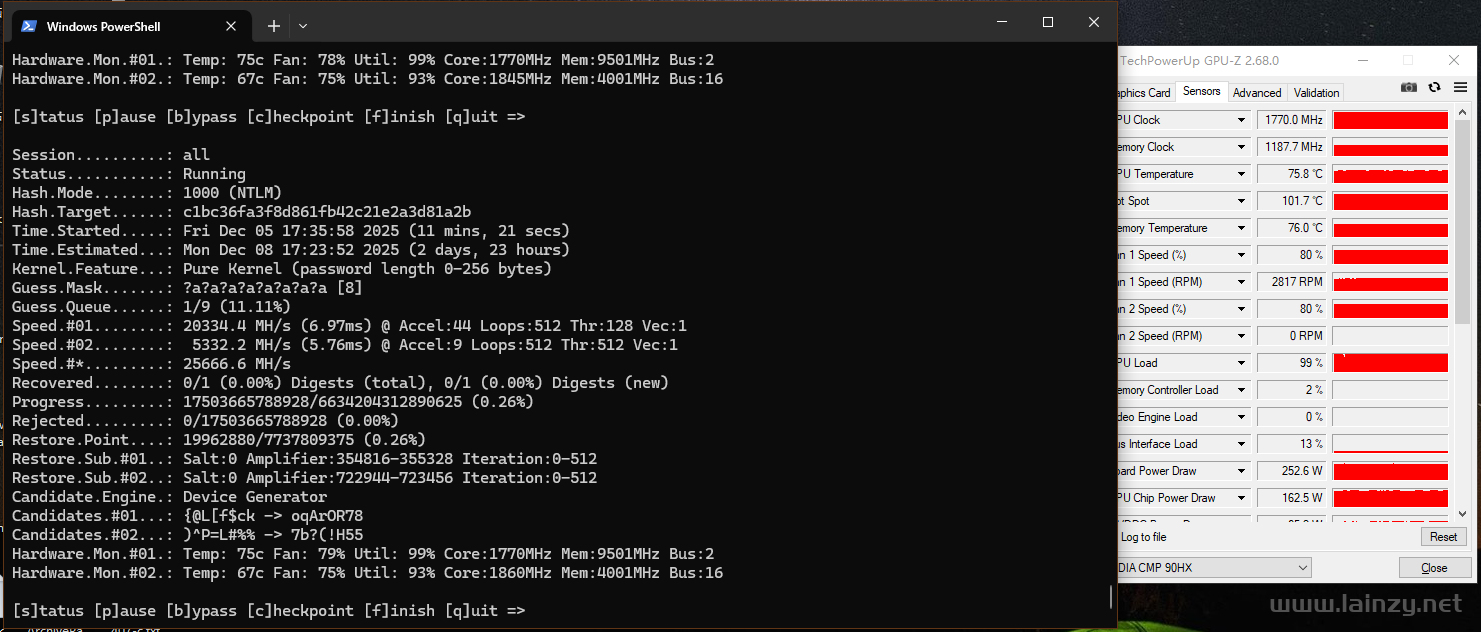Open the terminal profile dropdown chevron
Screen dimensions: 1481x632
click(303, 26)
